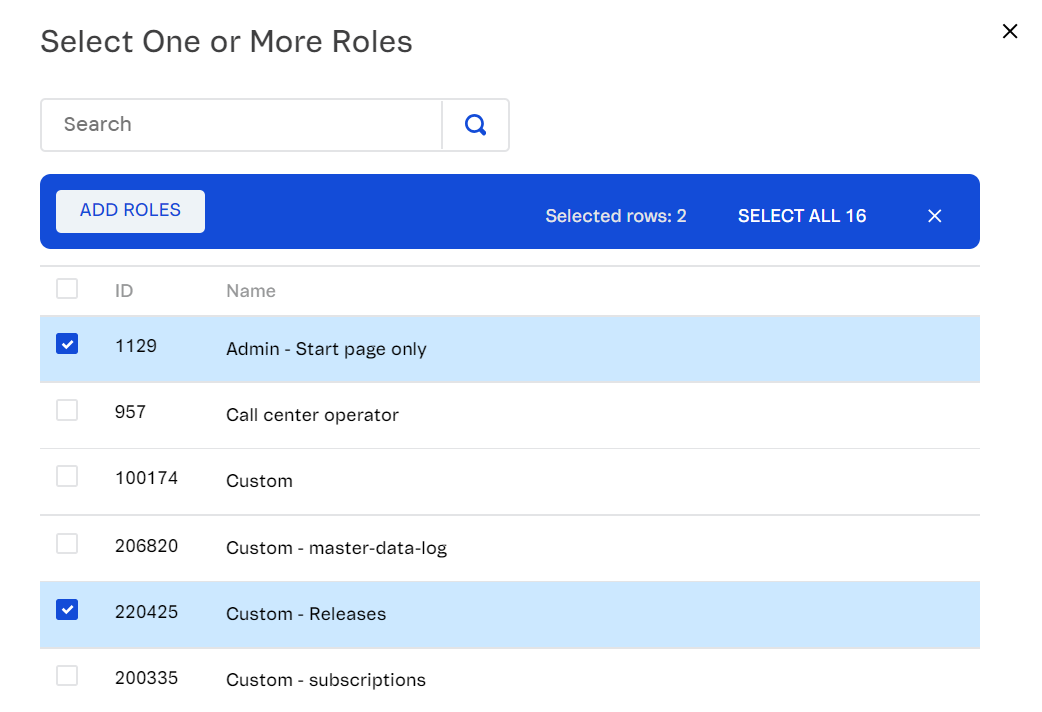Click the magnifier search icon button
This screenshot has width=1042, height=712.
475,125
